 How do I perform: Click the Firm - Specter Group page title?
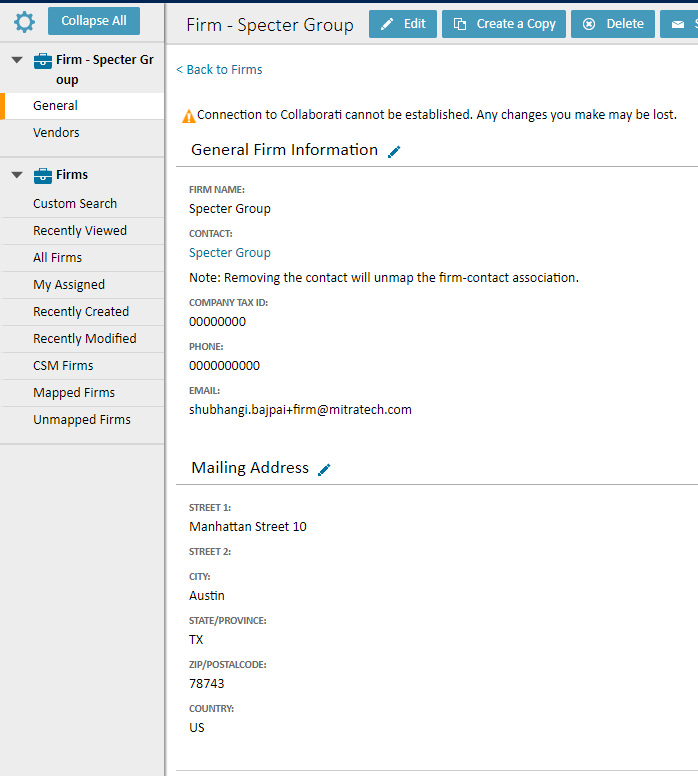270,25
